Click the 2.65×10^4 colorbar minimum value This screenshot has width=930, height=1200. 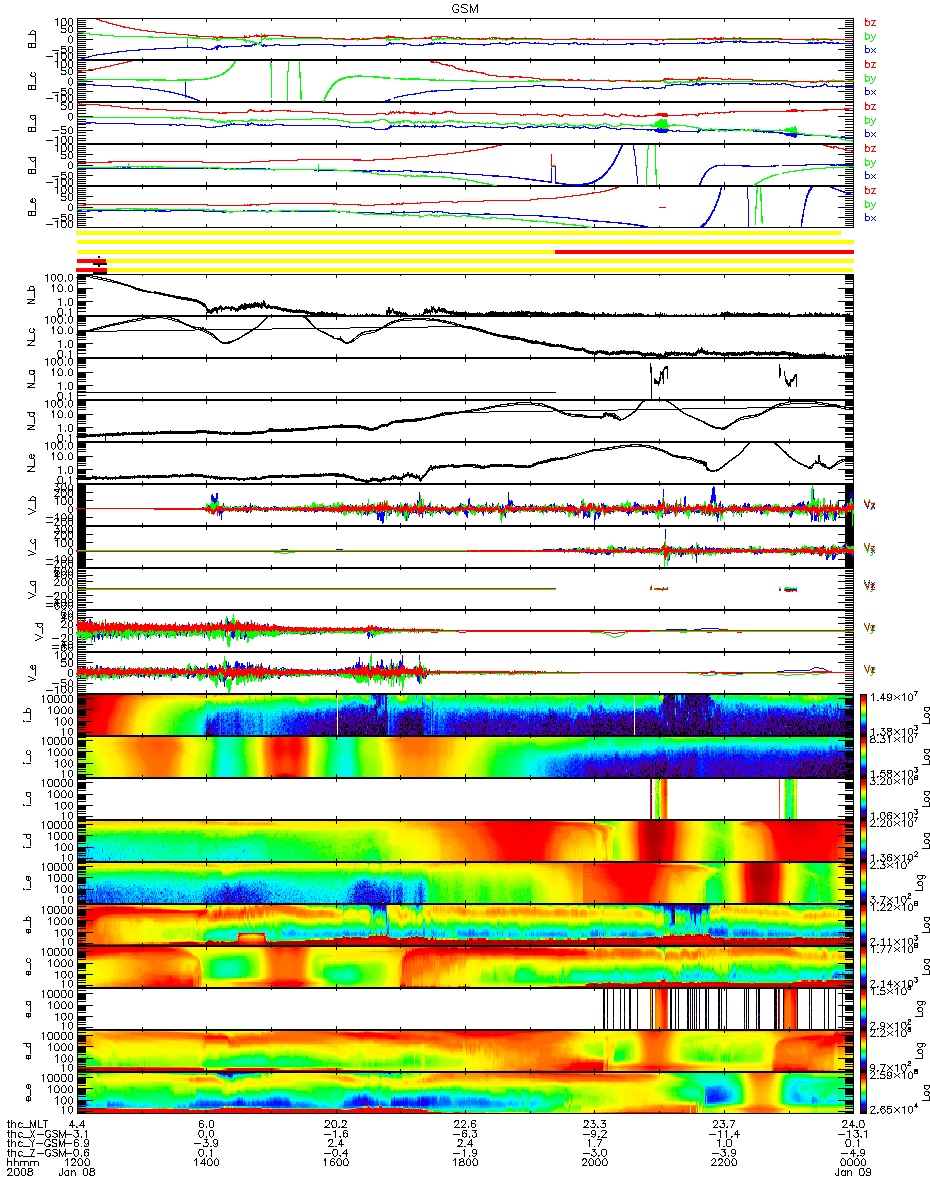(896, 1109)
